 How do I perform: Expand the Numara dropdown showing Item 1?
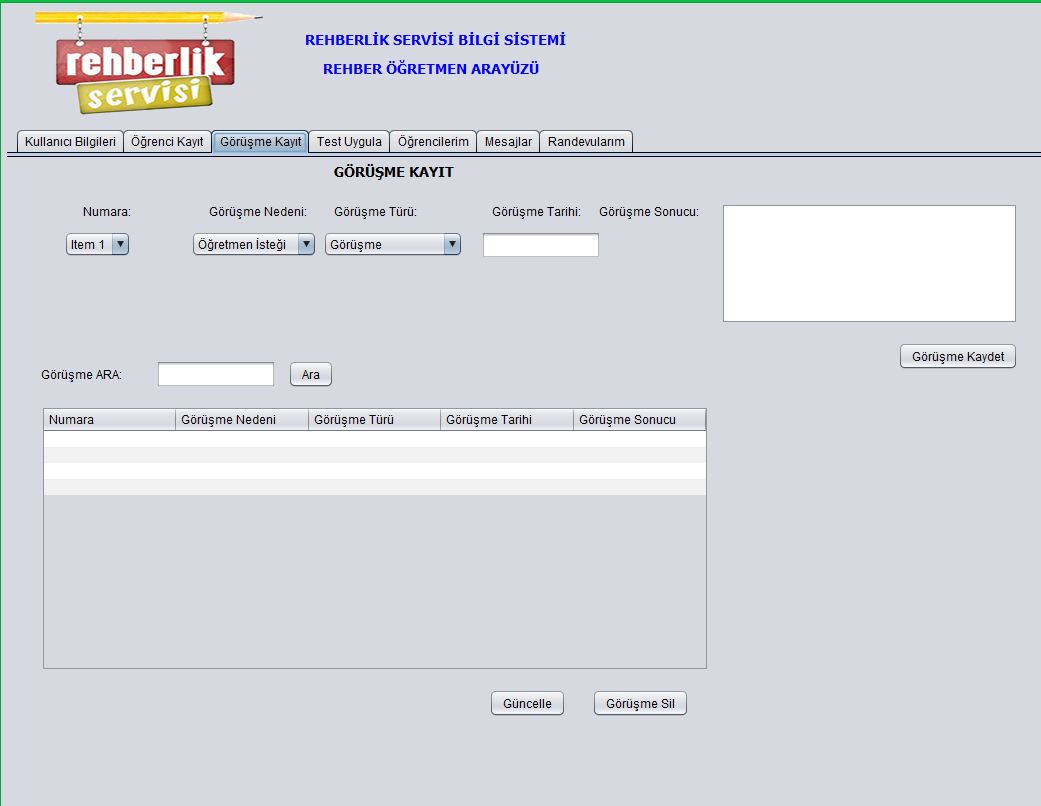(x=98, y=244)
